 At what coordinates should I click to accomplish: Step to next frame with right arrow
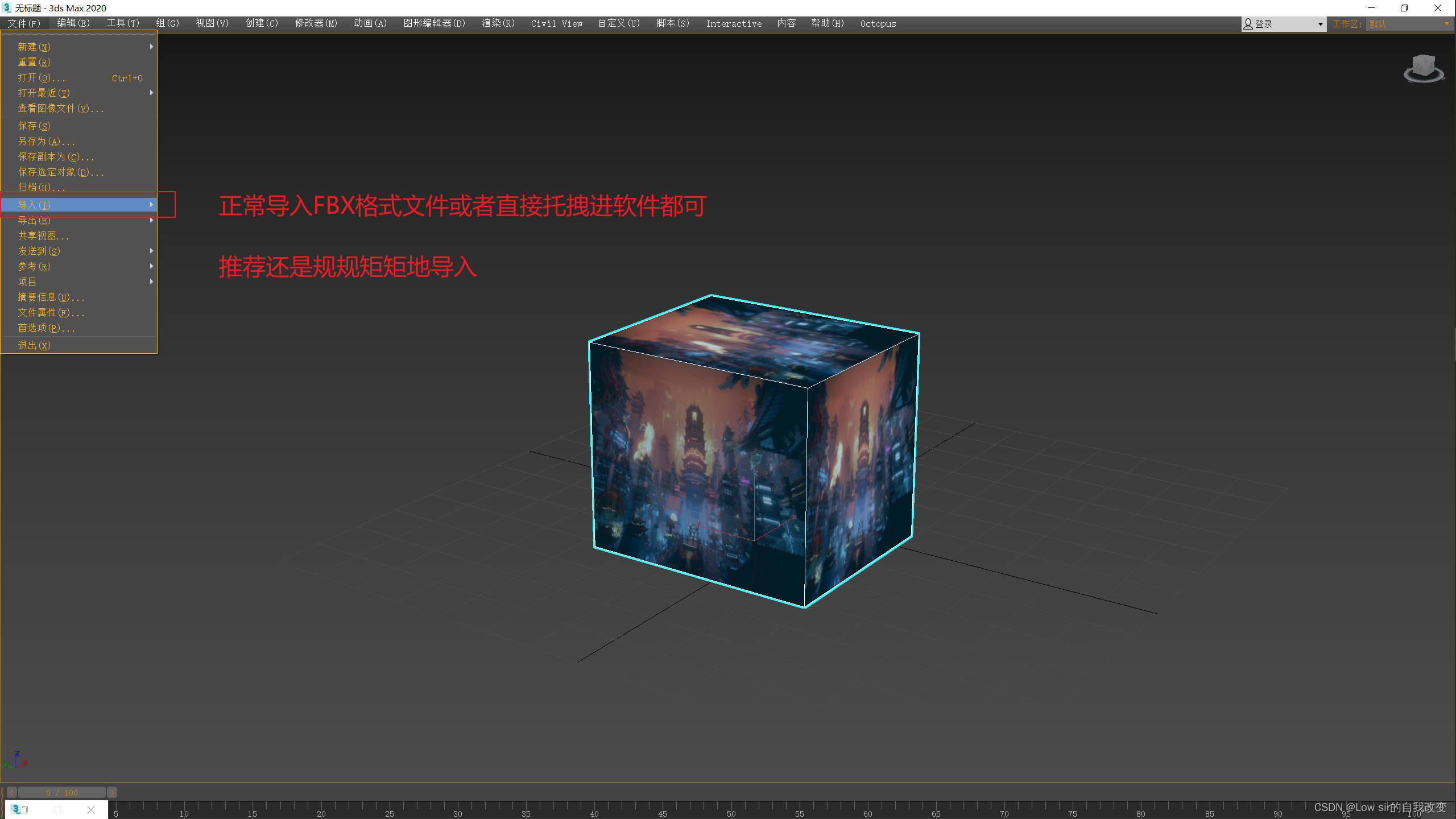click(112, 792)
